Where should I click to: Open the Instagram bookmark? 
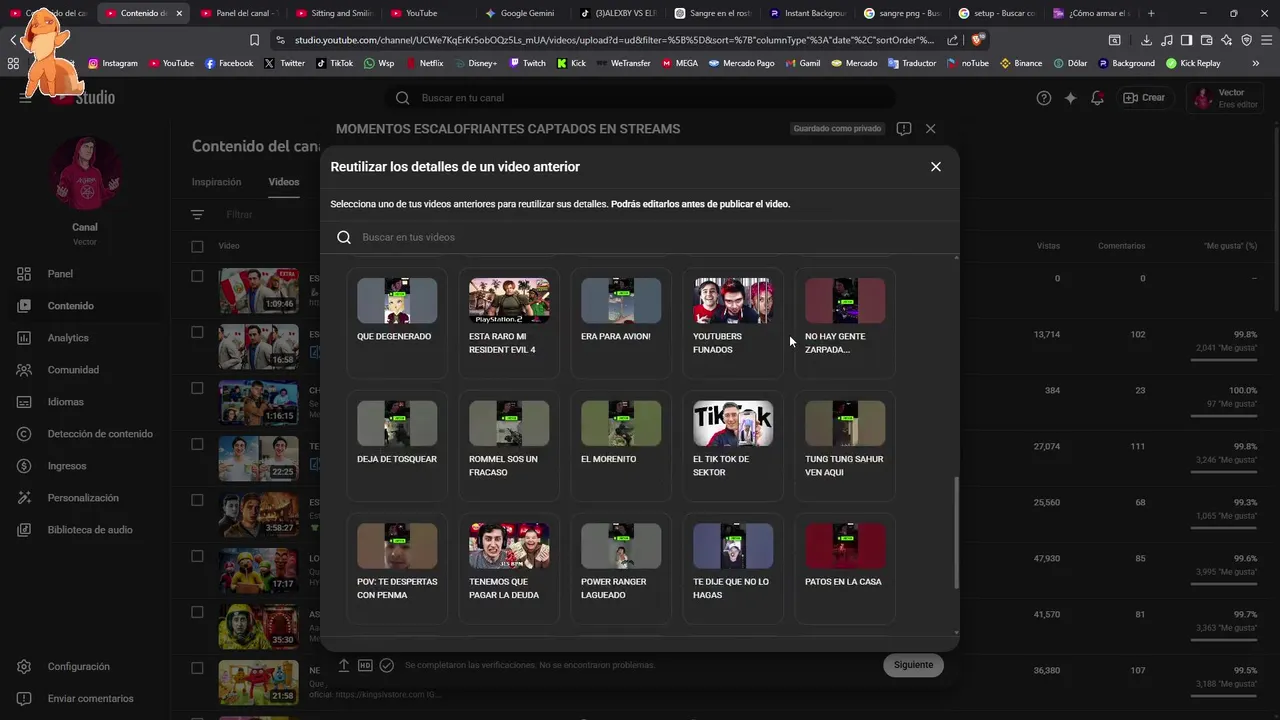pos(113,63)
